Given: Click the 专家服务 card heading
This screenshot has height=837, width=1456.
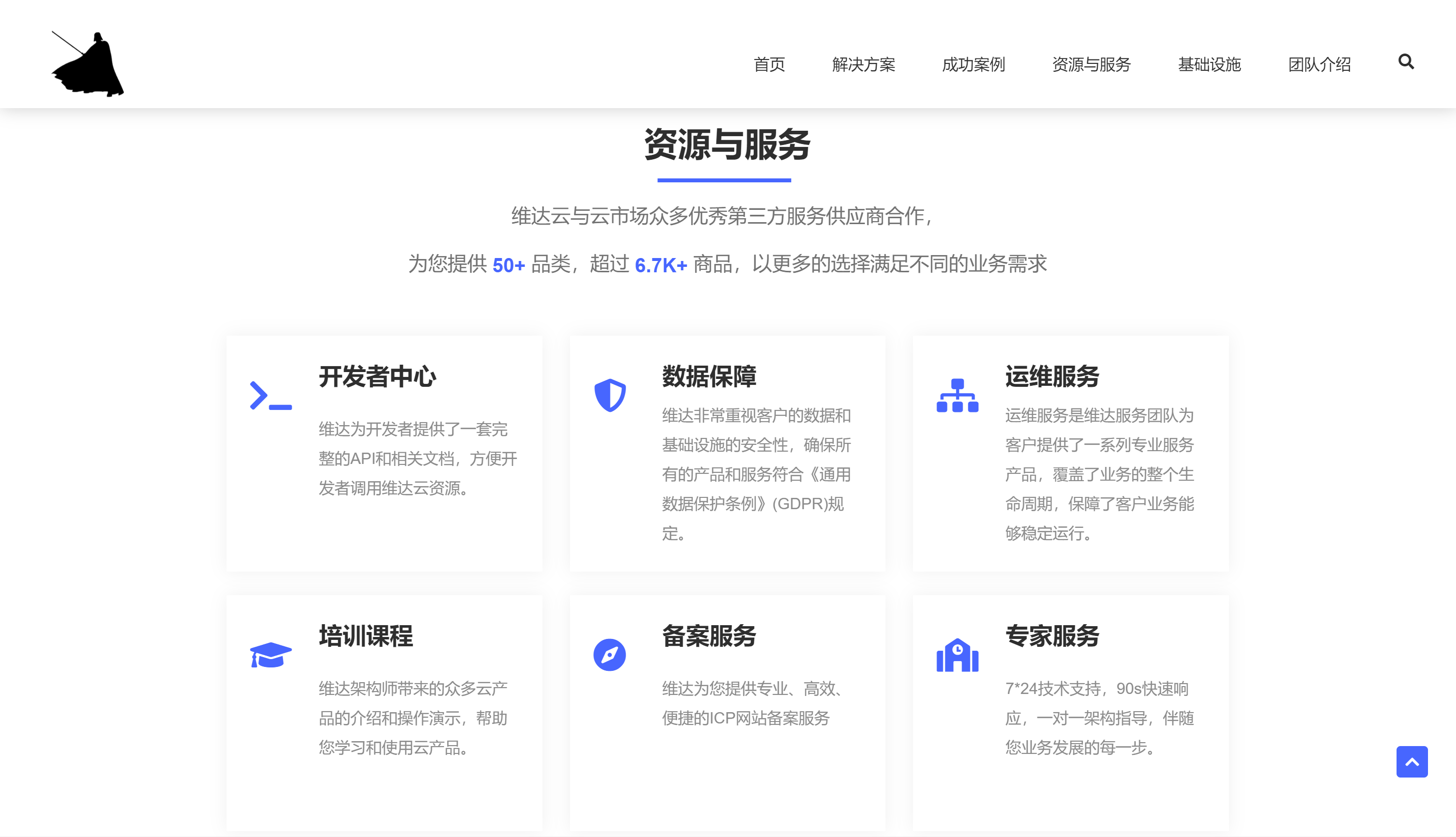Looking at the screenshot, I should [1052, 636].
